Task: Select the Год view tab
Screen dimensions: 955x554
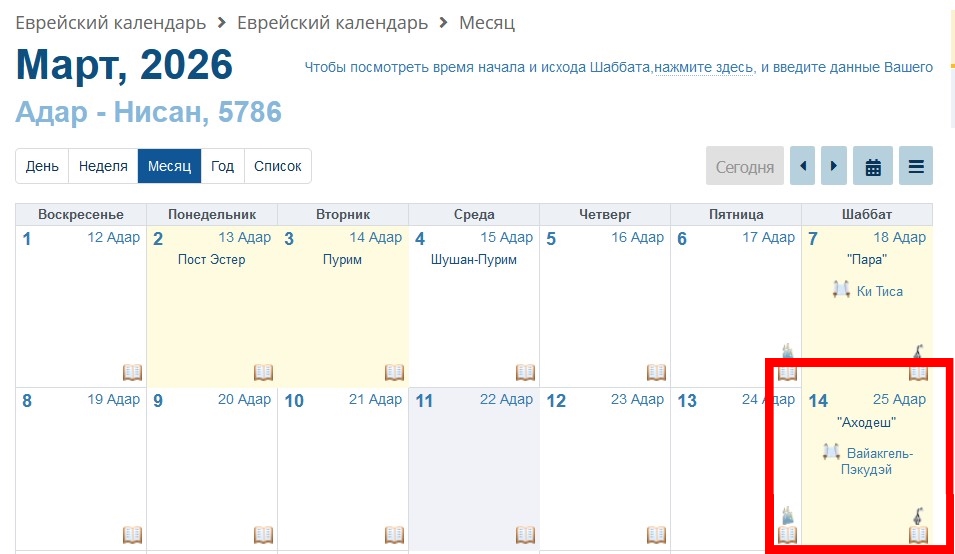Action: (223, 167)
